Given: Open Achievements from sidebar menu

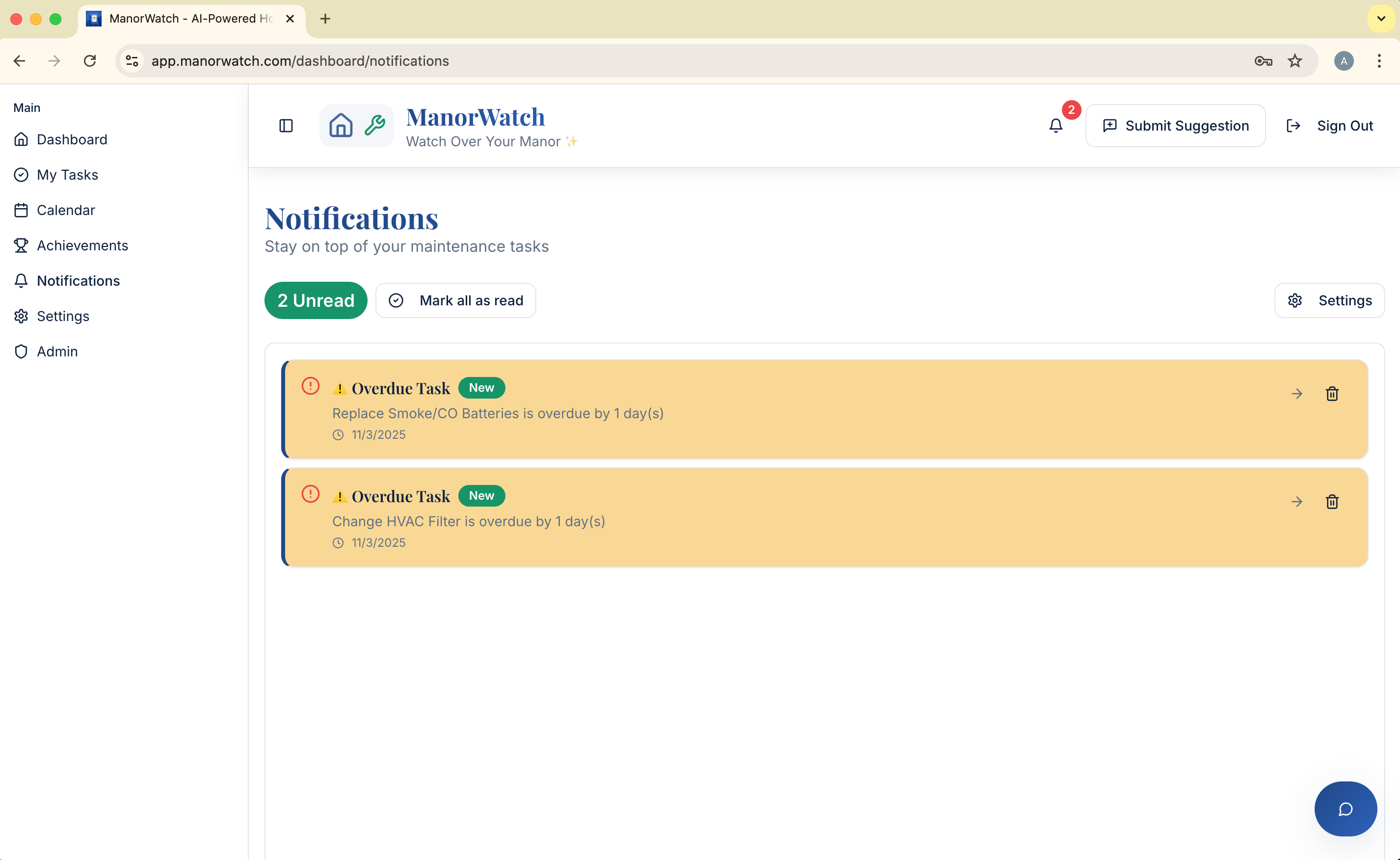Looking at the screenshot, I should [x=82, y=245].
